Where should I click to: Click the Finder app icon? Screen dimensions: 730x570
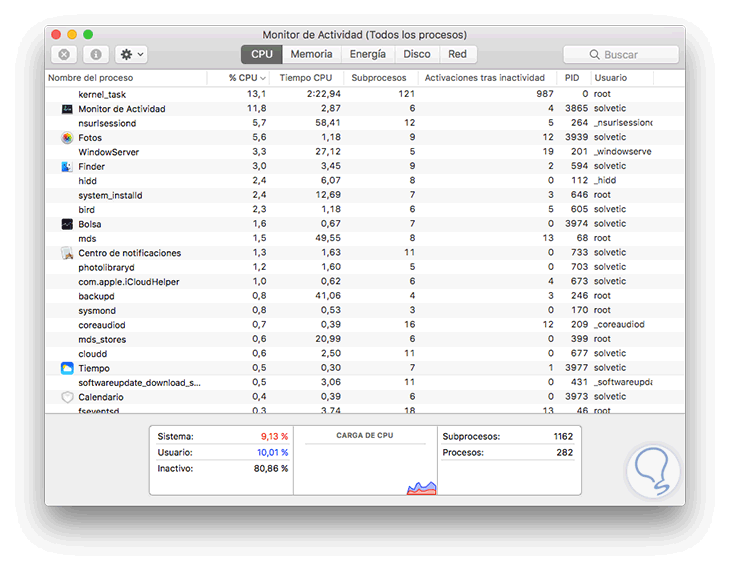click(67, 167)
